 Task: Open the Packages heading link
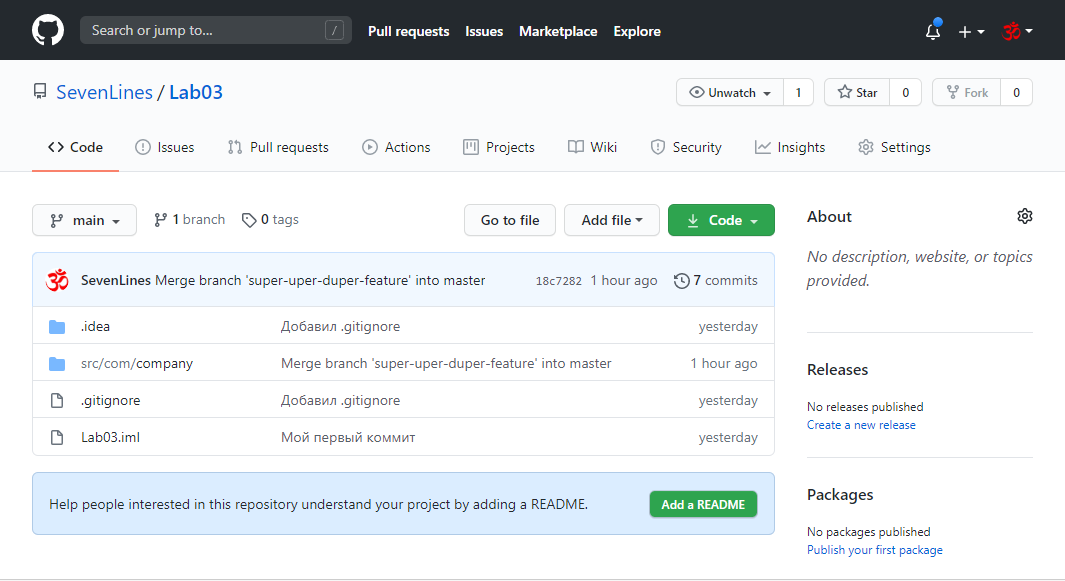[840, 495]
